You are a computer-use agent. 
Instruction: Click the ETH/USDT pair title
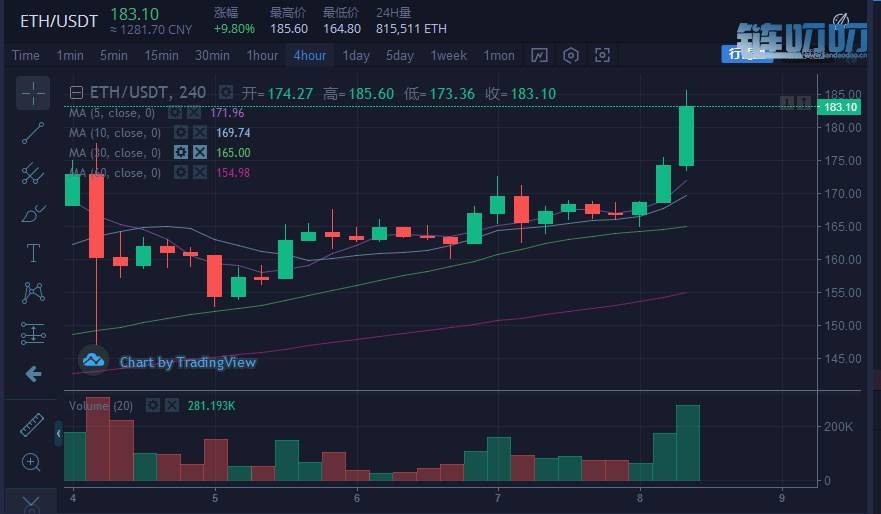pos(58,21)
